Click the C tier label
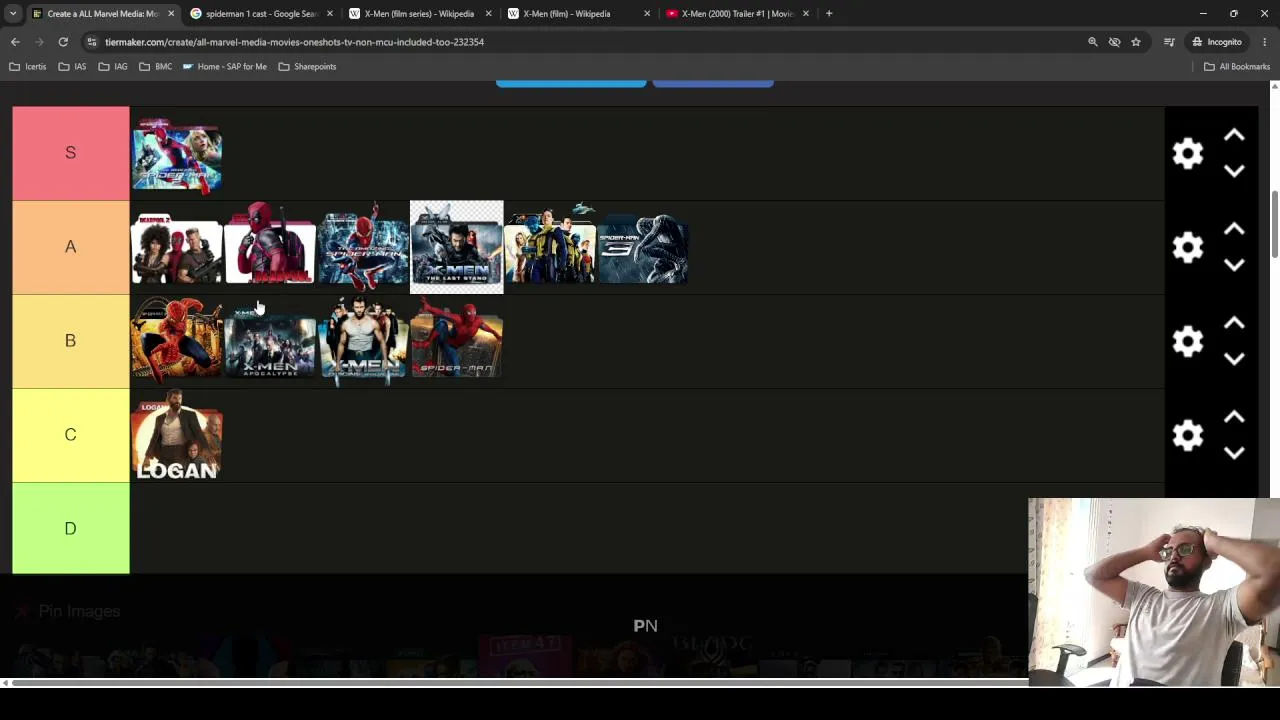Image resolution: width=1280 pixels, height=720 pixels. [x=71, y=435]
